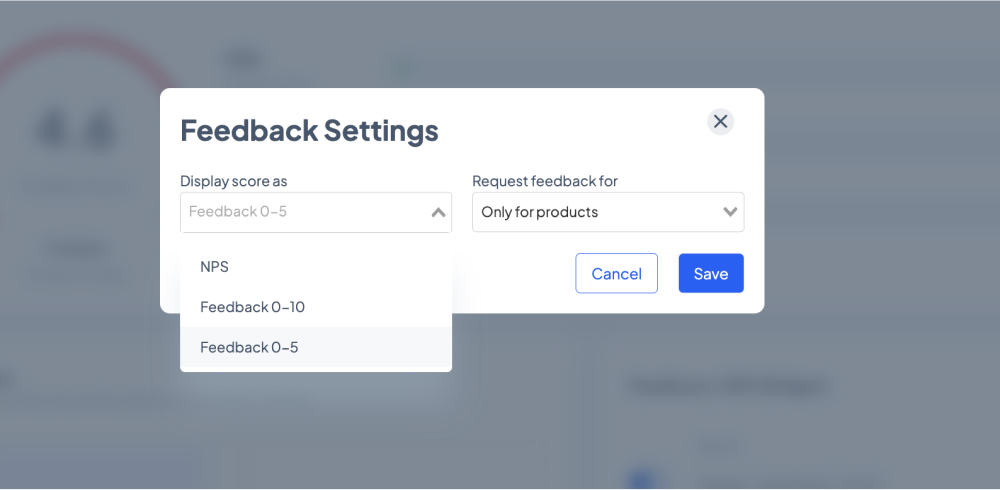Screen dimensions: 1000x490
Task: Save the feedback settings
Action: coord(711,273)
